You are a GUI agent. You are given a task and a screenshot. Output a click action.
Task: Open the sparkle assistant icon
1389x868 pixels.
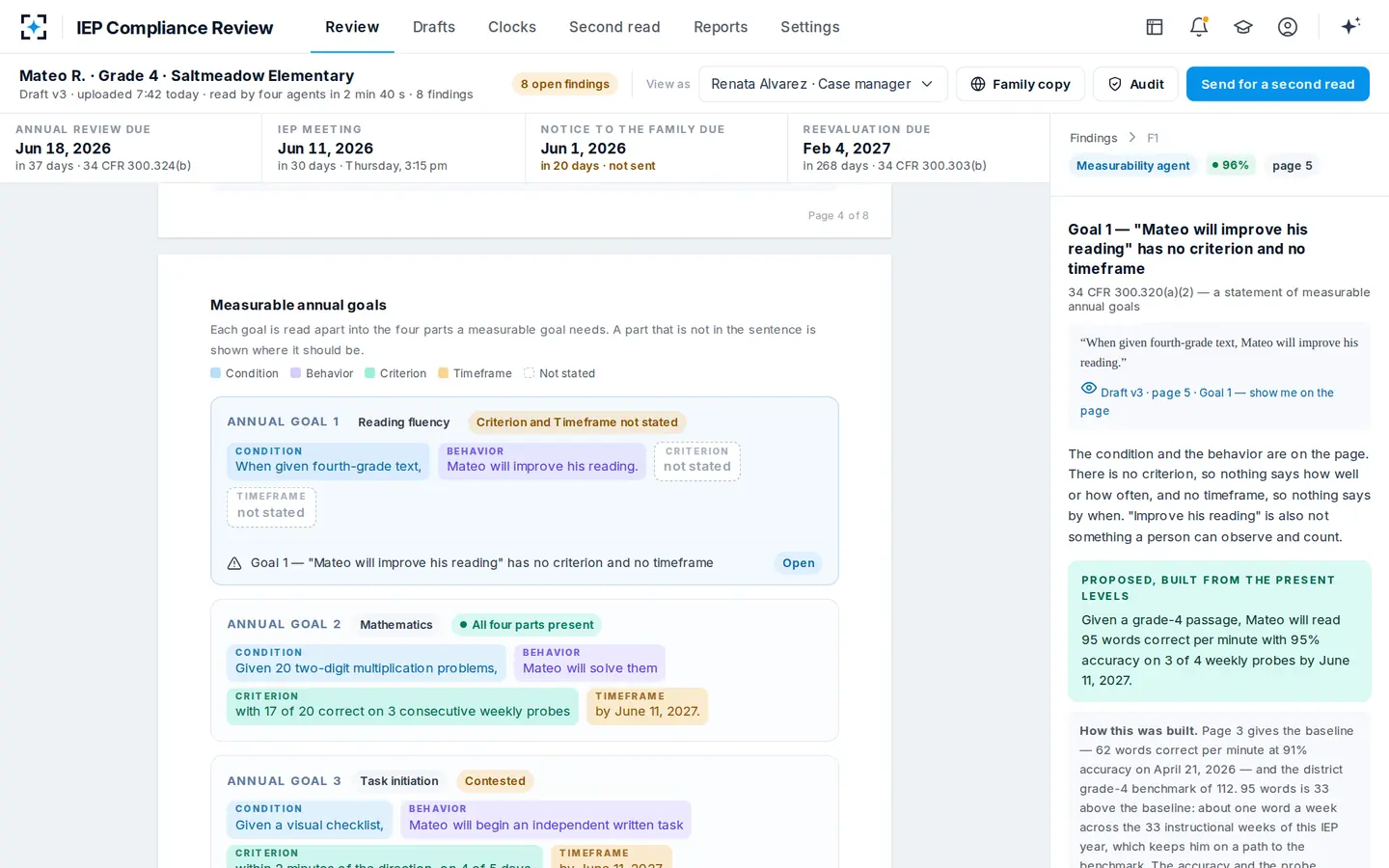pos(1350,26)
